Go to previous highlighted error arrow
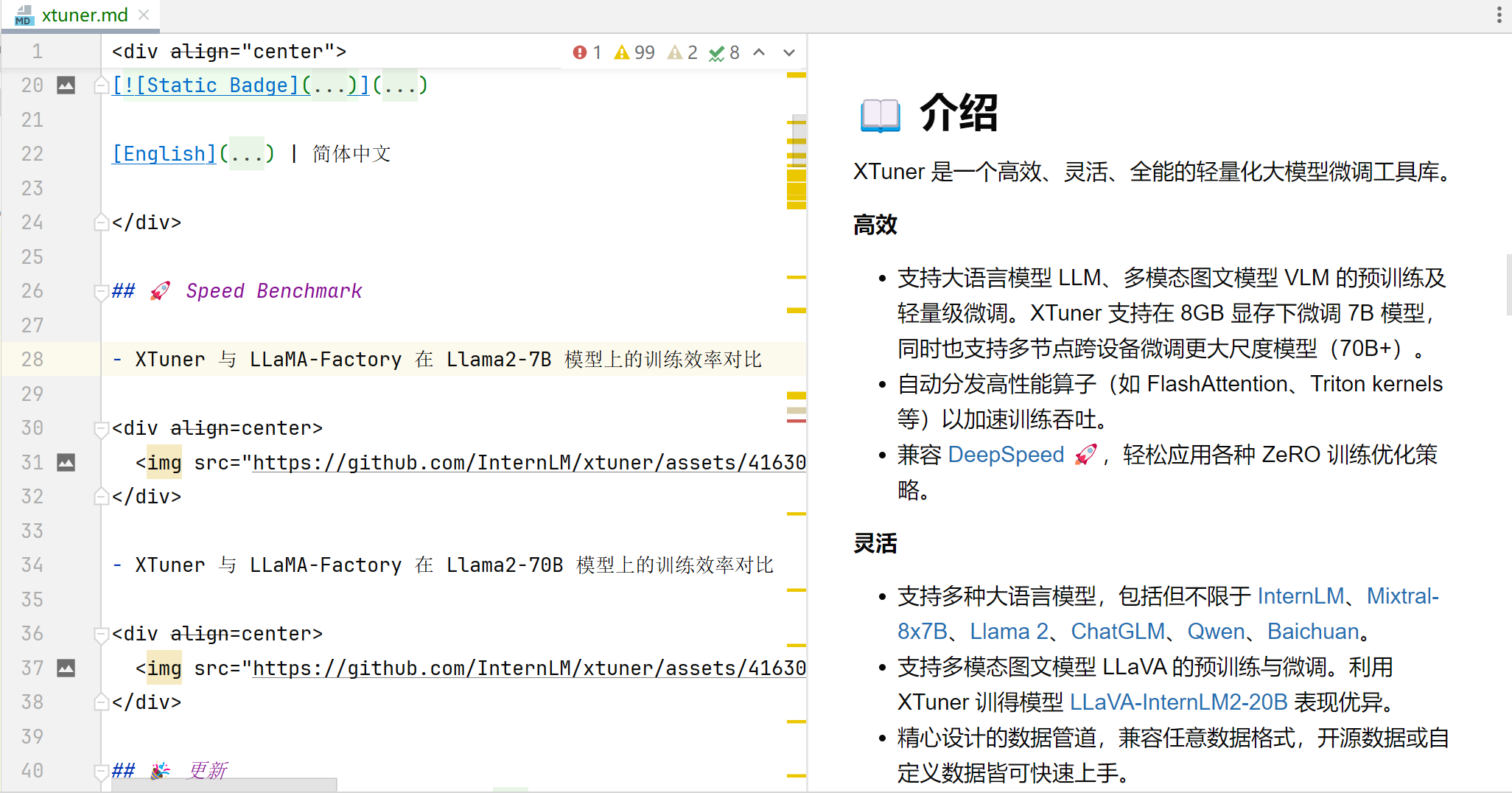This screenshot has height=793, width=1512. click(759, 52)
